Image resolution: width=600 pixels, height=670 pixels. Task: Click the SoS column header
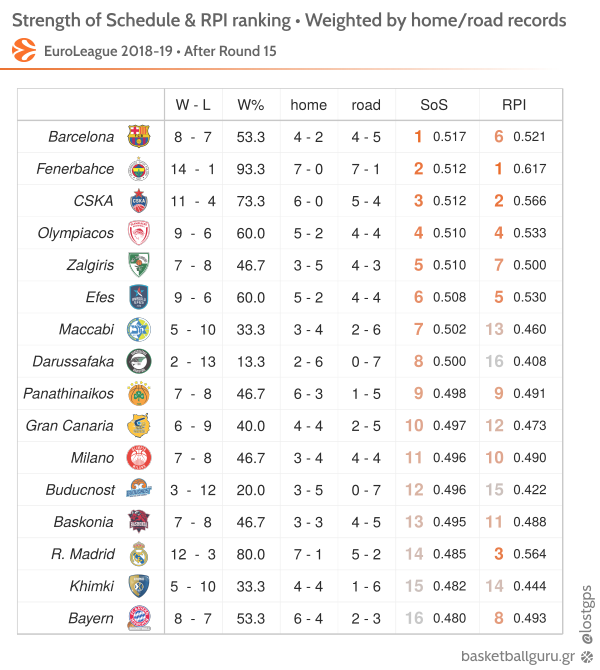coord(434,105)
